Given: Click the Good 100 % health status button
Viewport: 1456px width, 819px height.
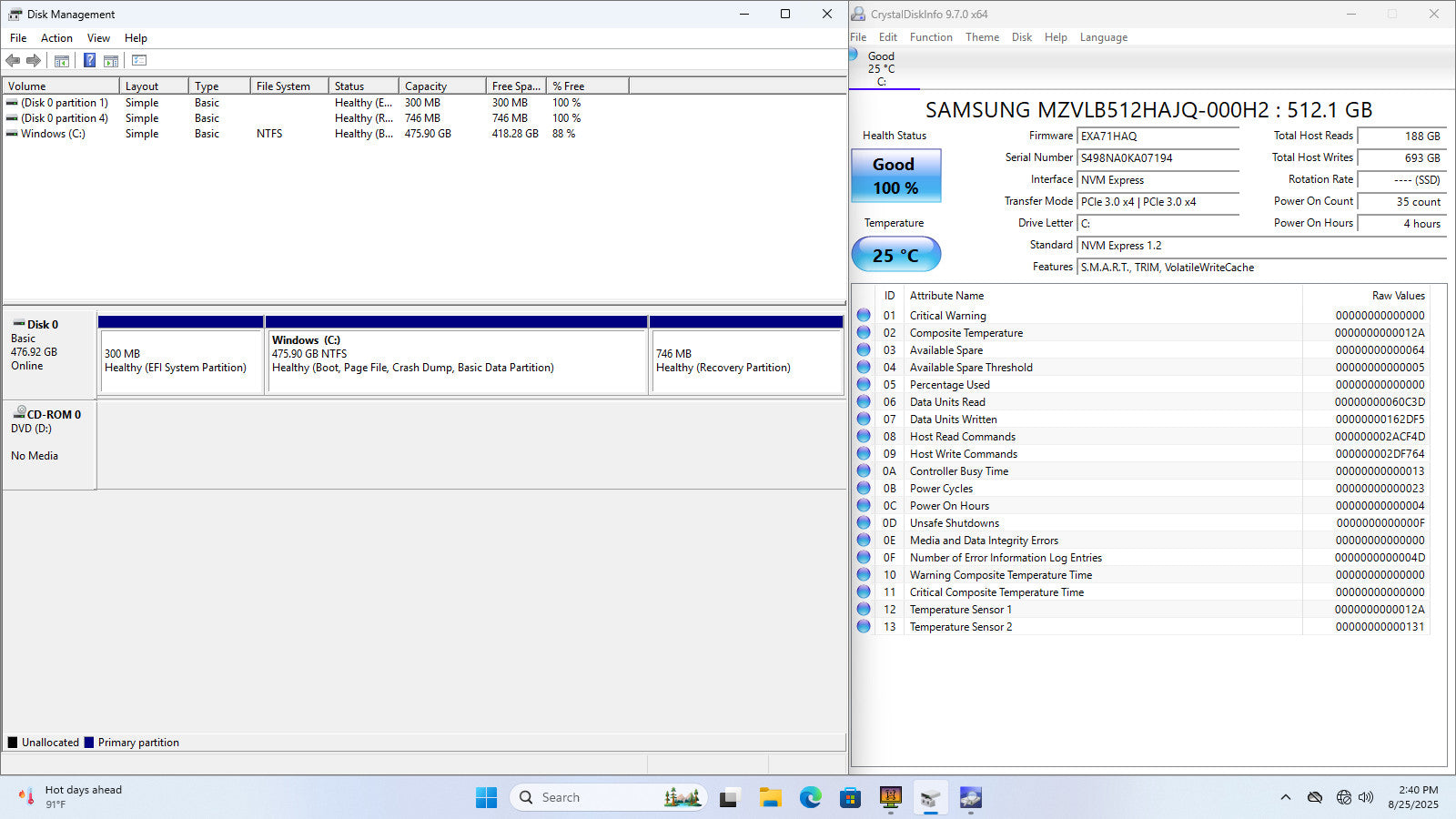Looking at the screenshot, I should click(895, 176).
